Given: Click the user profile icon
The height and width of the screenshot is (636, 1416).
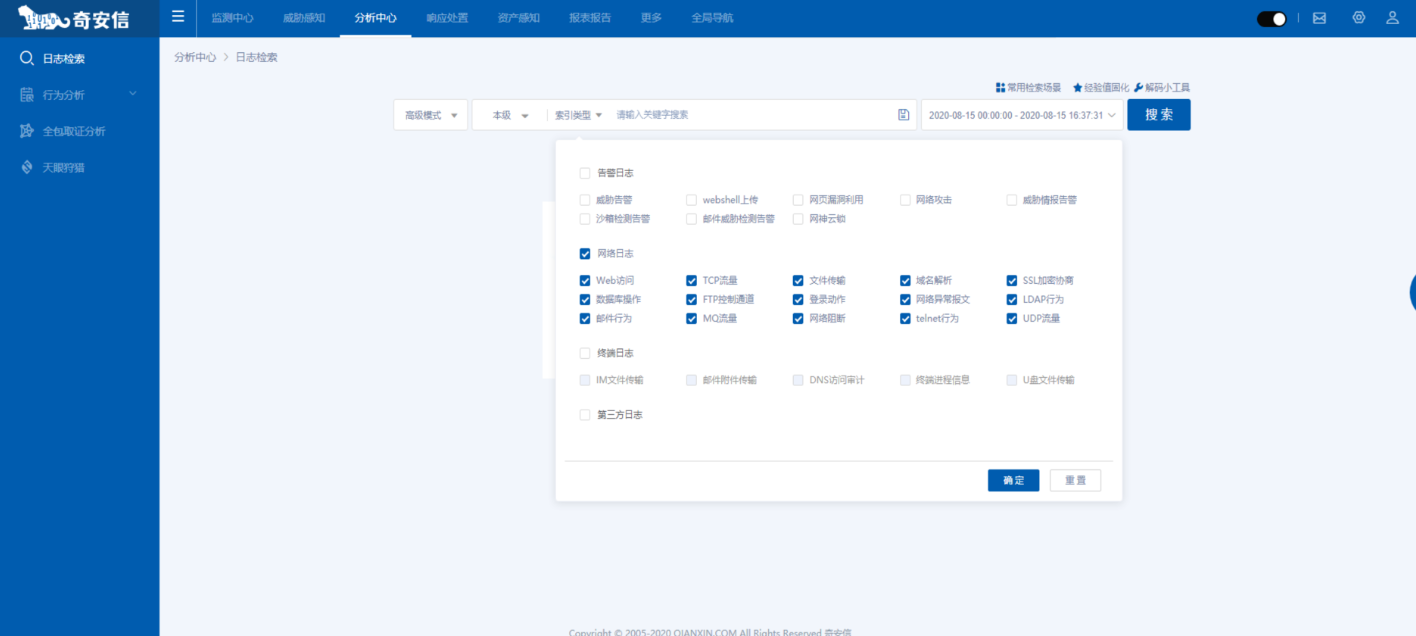Looking at the screenshot, I should tap(1392, 18).
